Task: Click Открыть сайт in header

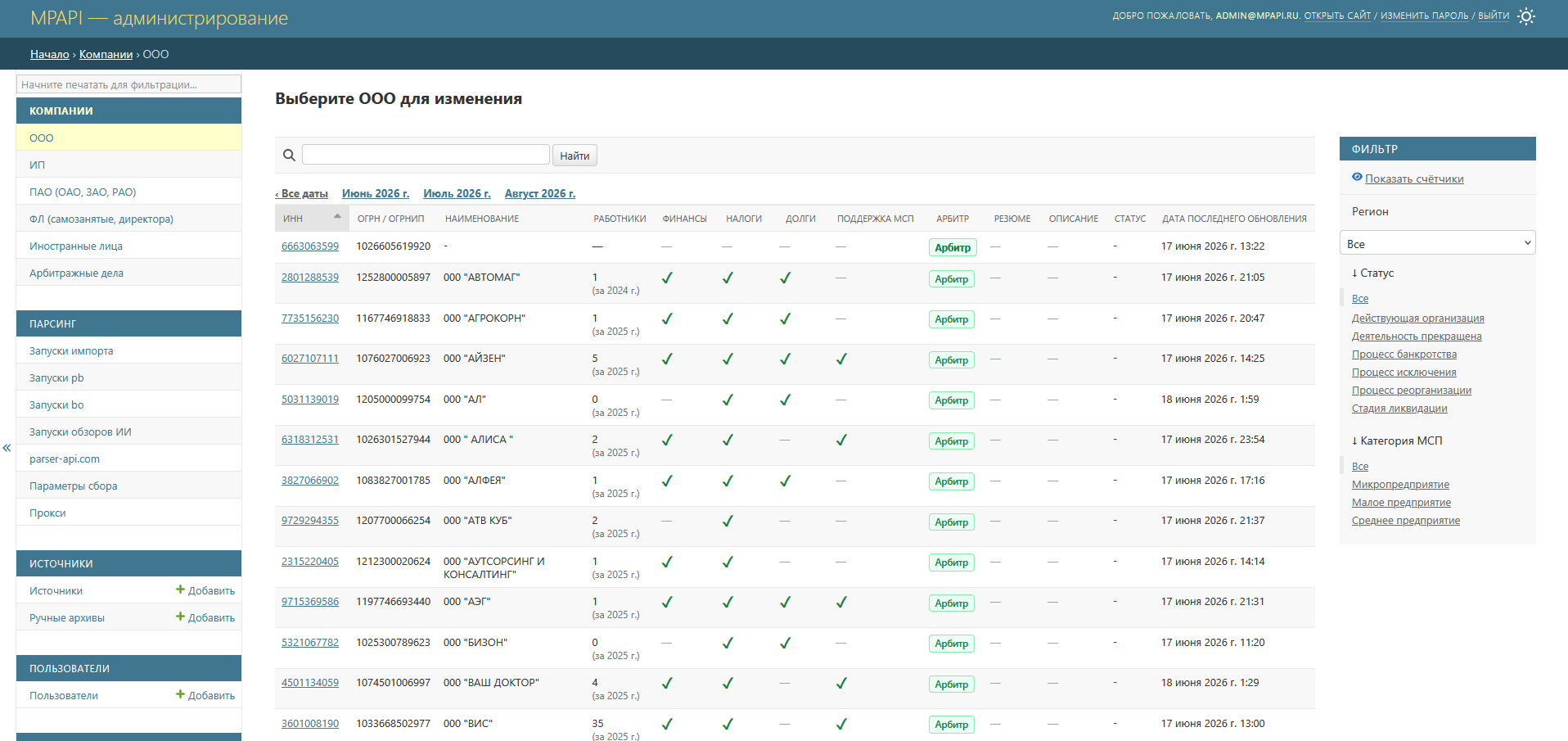Action: click(x=1337, y=16)
